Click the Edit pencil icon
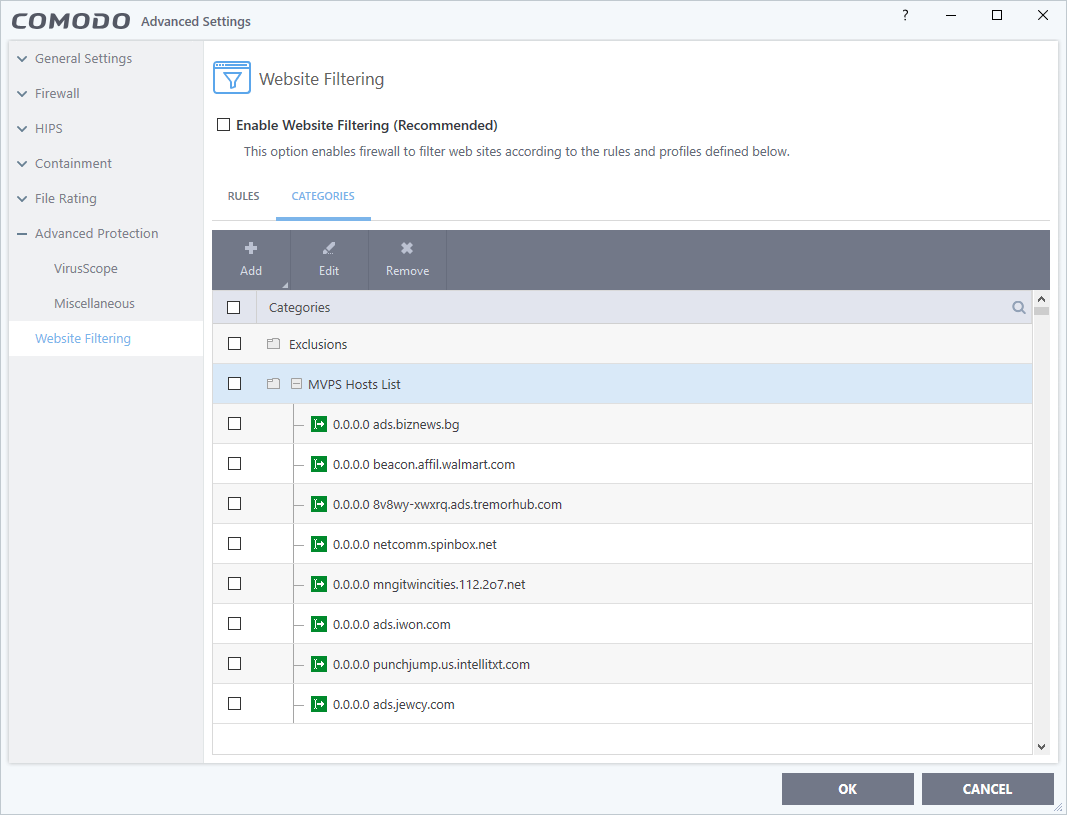This screenshot has height=815, width=1067. 329,249
